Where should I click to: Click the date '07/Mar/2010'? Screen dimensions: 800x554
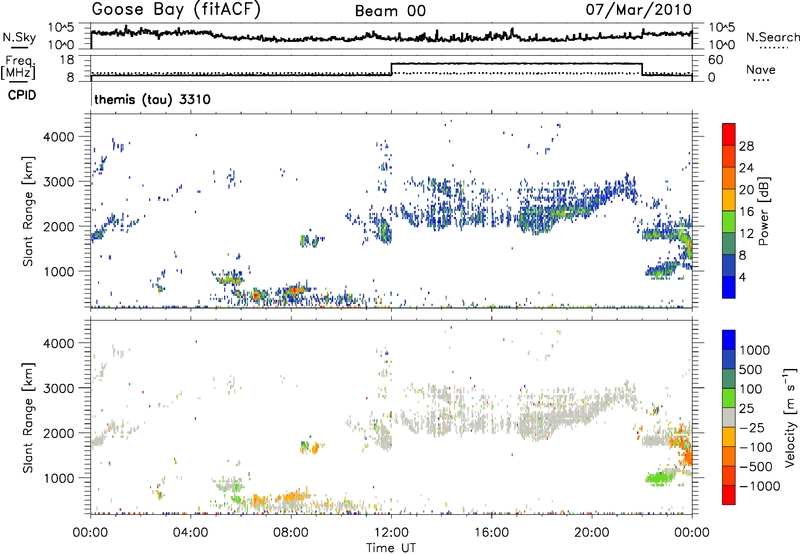coord(638,10)
